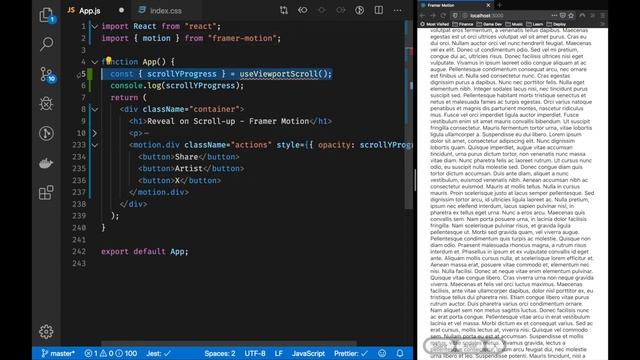Click the editor vertical scrollbar minimap
Screen dimensions: 640x360
(409, 114)
